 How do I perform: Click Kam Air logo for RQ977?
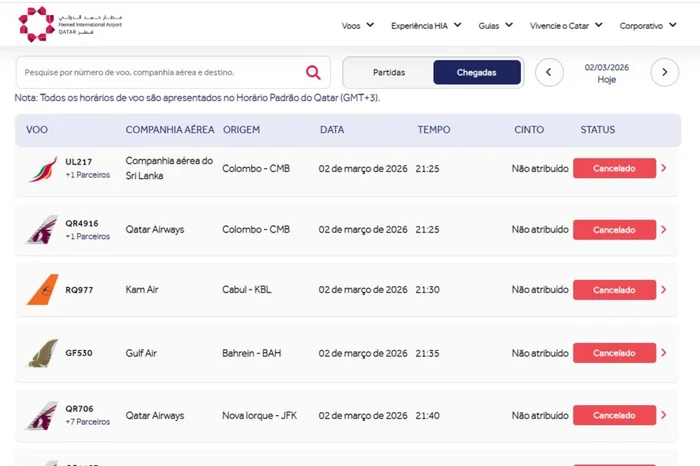coord(42,290)
